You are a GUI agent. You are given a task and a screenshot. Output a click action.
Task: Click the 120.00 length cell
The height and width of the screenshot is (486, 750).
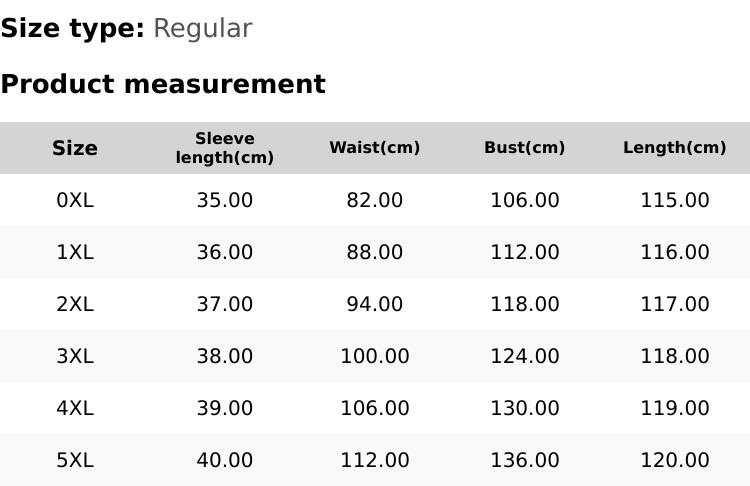coord(675,460)
